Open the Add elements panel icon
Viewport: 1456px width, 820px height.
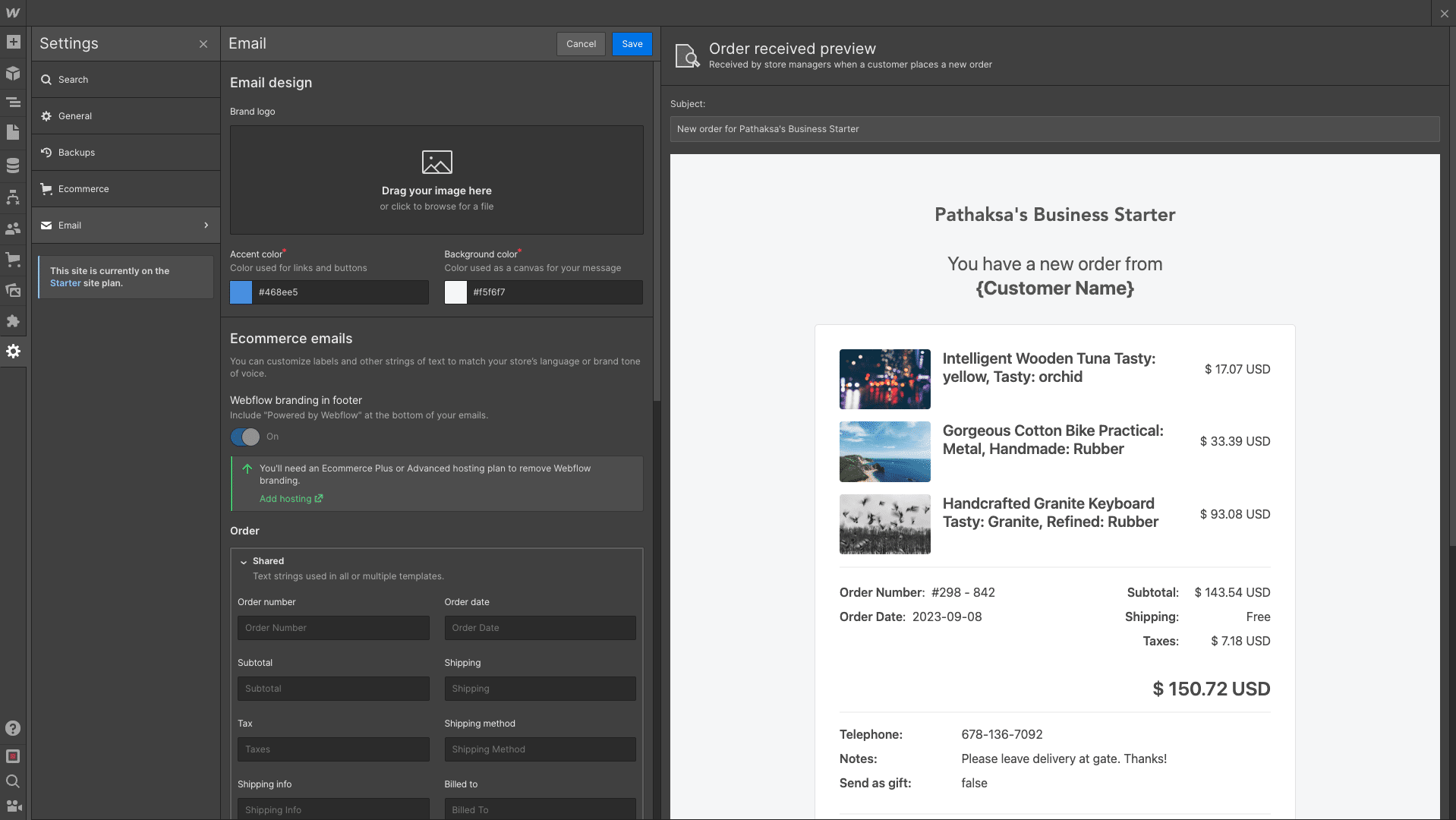(13, 43)
